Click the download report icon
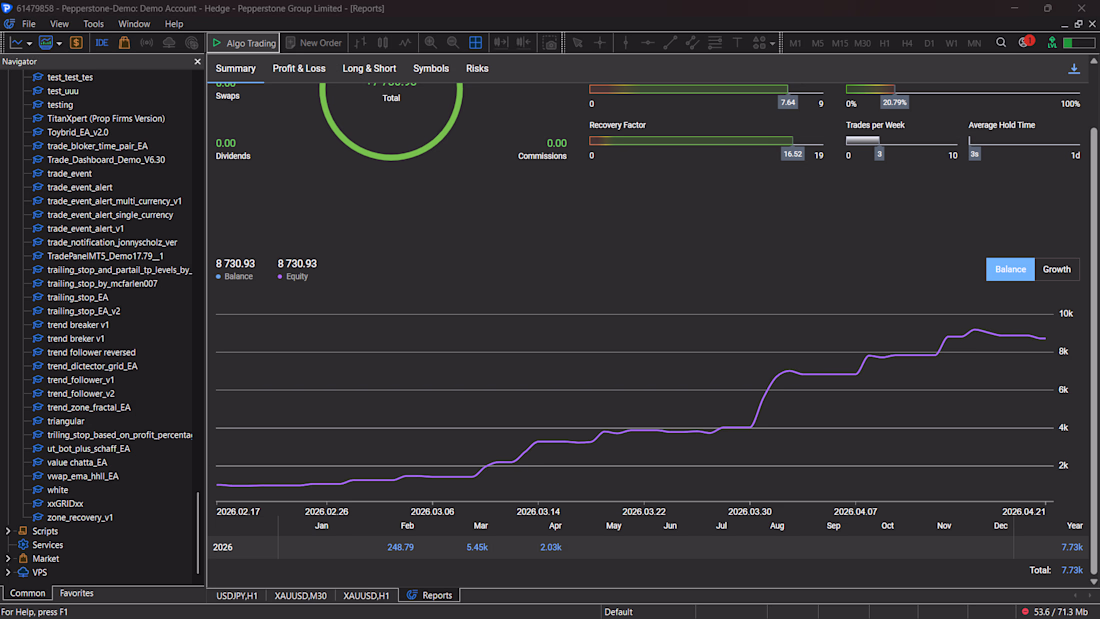The image size is (1100, 619). (x=1074, y=69)
